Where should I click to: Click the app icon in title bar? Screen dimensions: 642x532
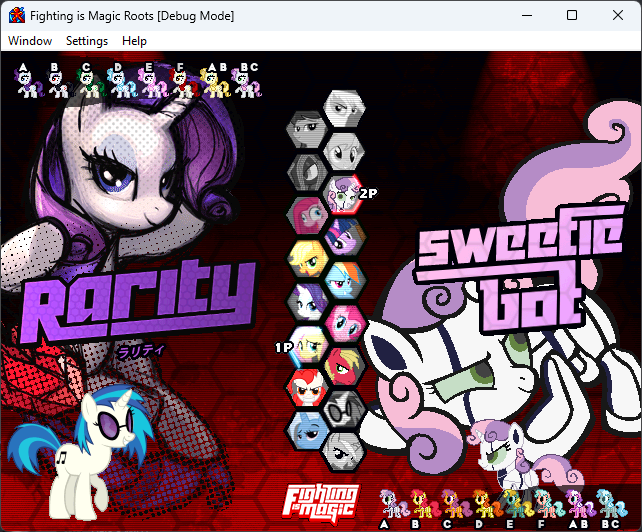pyautogui.click(x=17, y=16)
